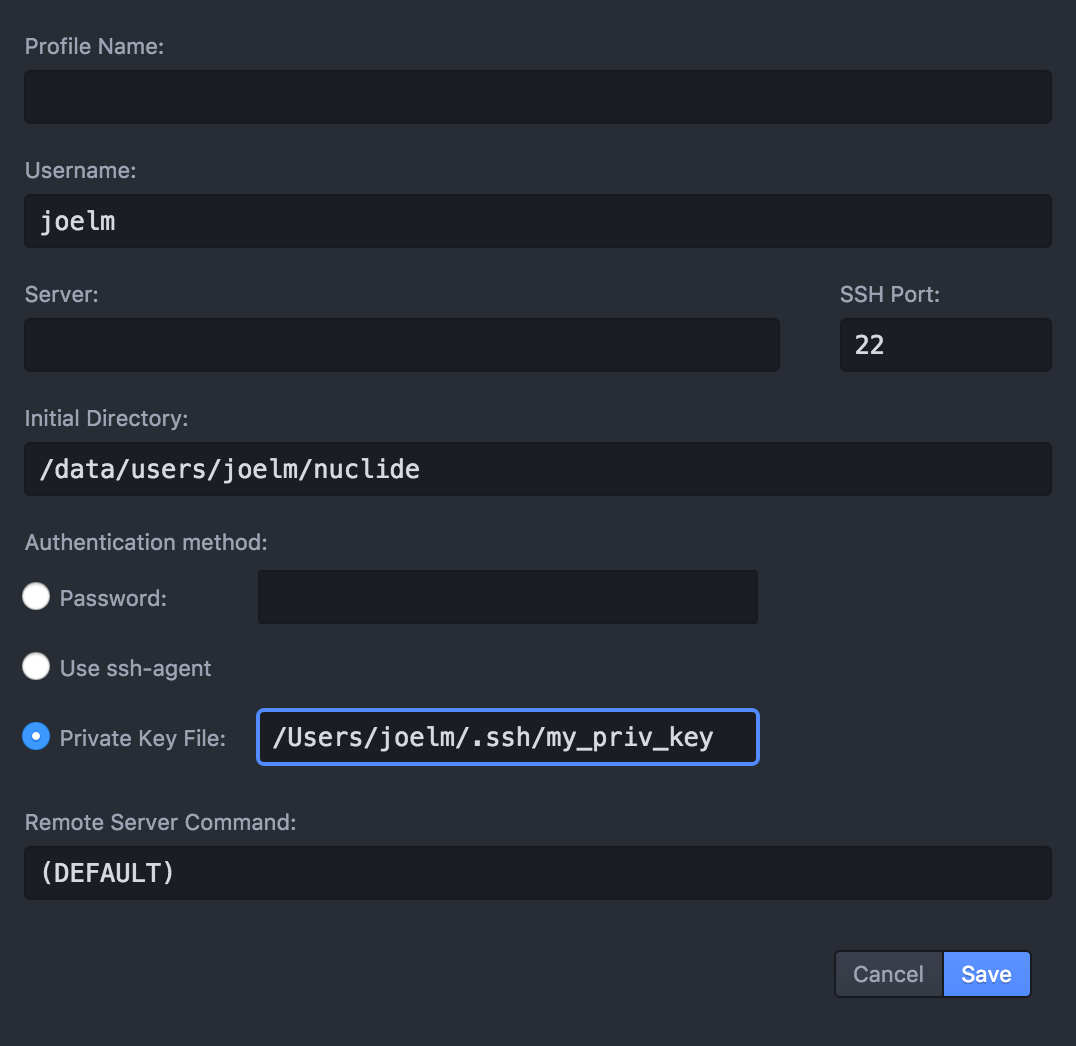Focus the Remote Server Command field
Screen dimensions: 1076x1046
tap(537, 873)
